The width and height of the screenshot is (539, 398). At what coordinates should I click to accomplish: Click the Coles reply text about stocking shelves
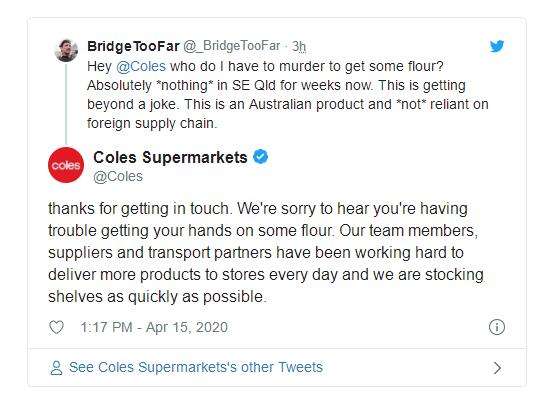click(x=265, y=253)
